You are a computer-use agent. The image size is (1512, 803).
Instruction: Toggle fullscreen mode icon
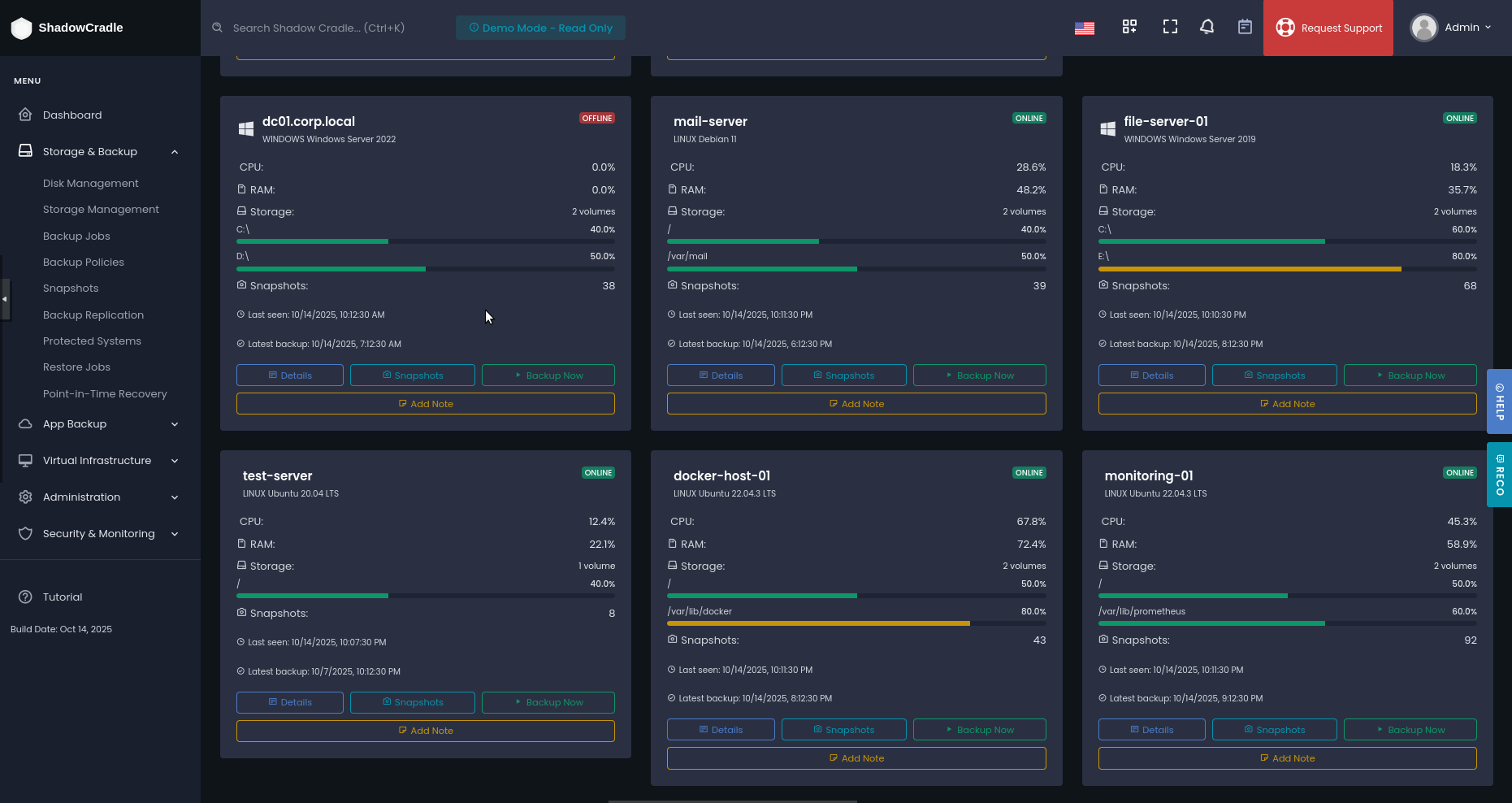coord(1170,27)
